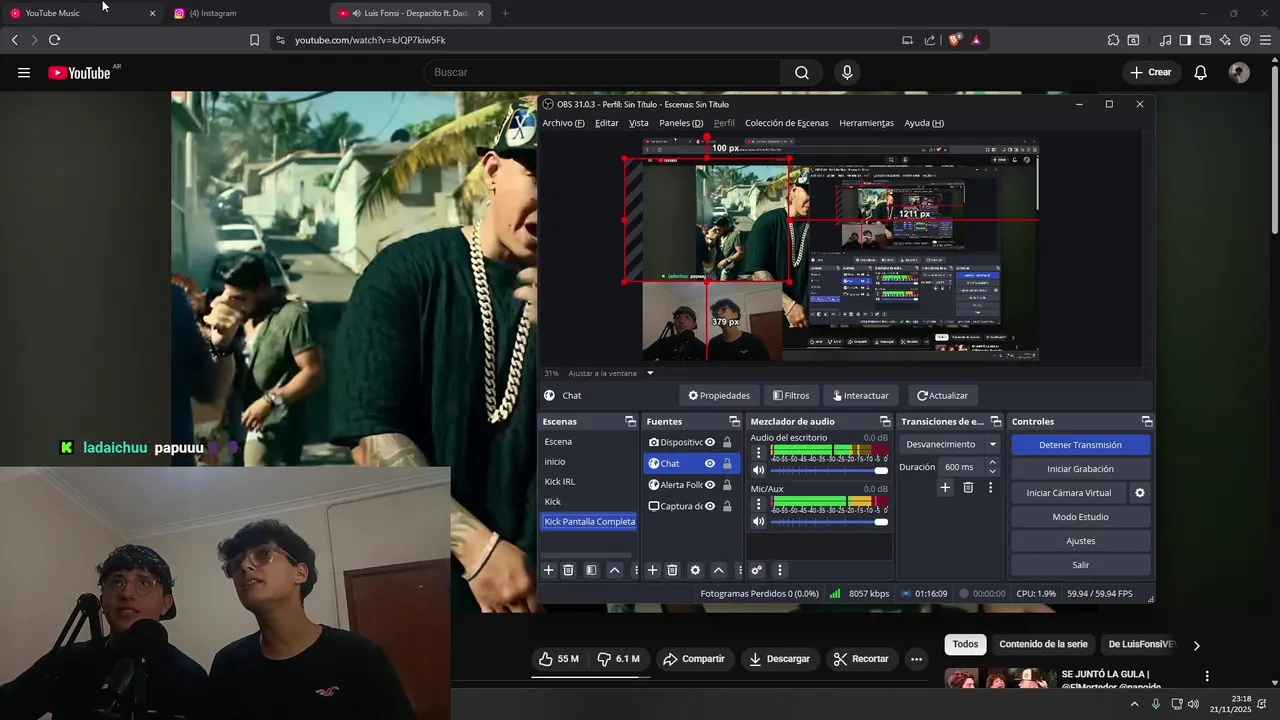The width and height of the screenshot is (1280, 720).
Task: Add a new source with Fuentes plus
Action: pos(652,570)
